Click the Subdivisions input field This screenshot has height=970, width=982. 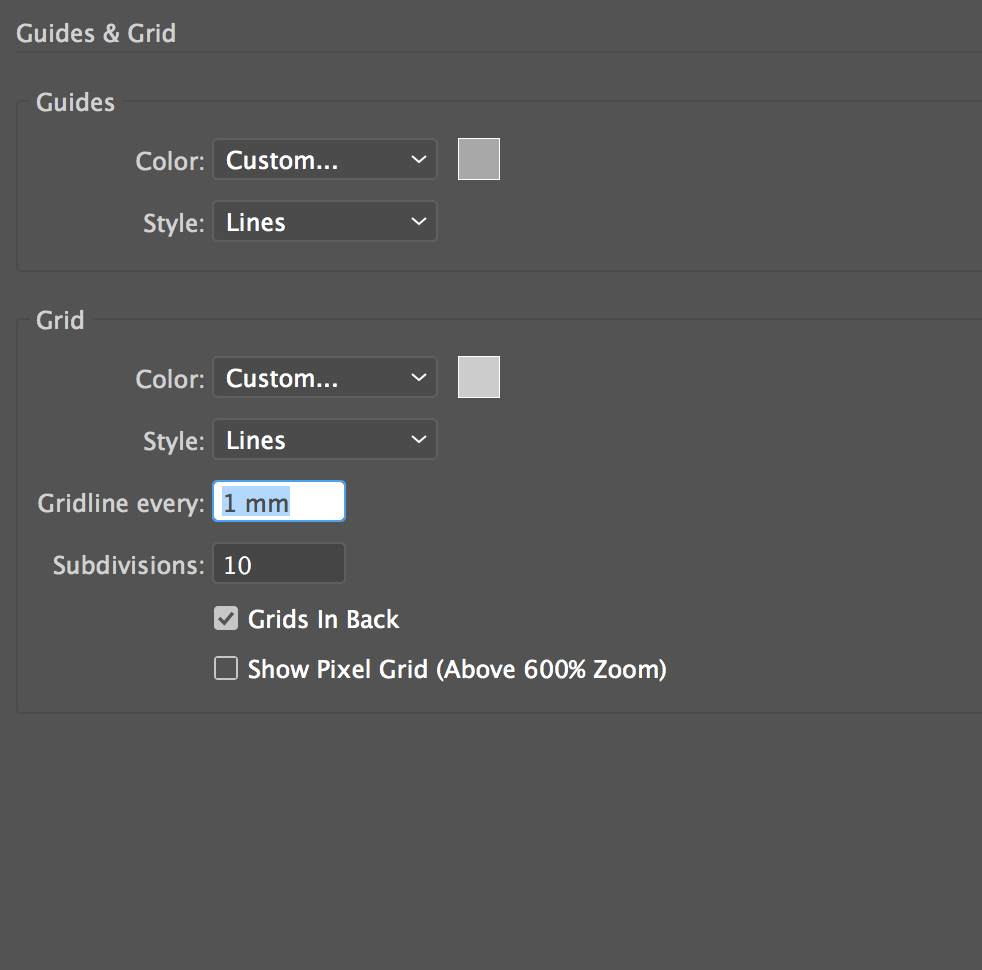click(279, 564)
